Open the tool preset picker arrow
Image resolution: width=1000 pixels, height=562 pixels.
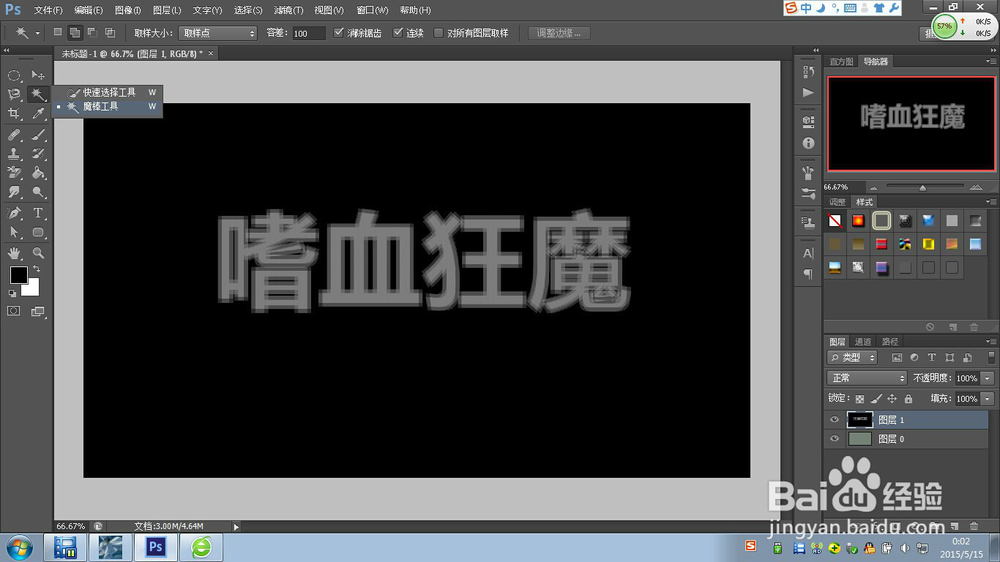(x=38, y=33)
